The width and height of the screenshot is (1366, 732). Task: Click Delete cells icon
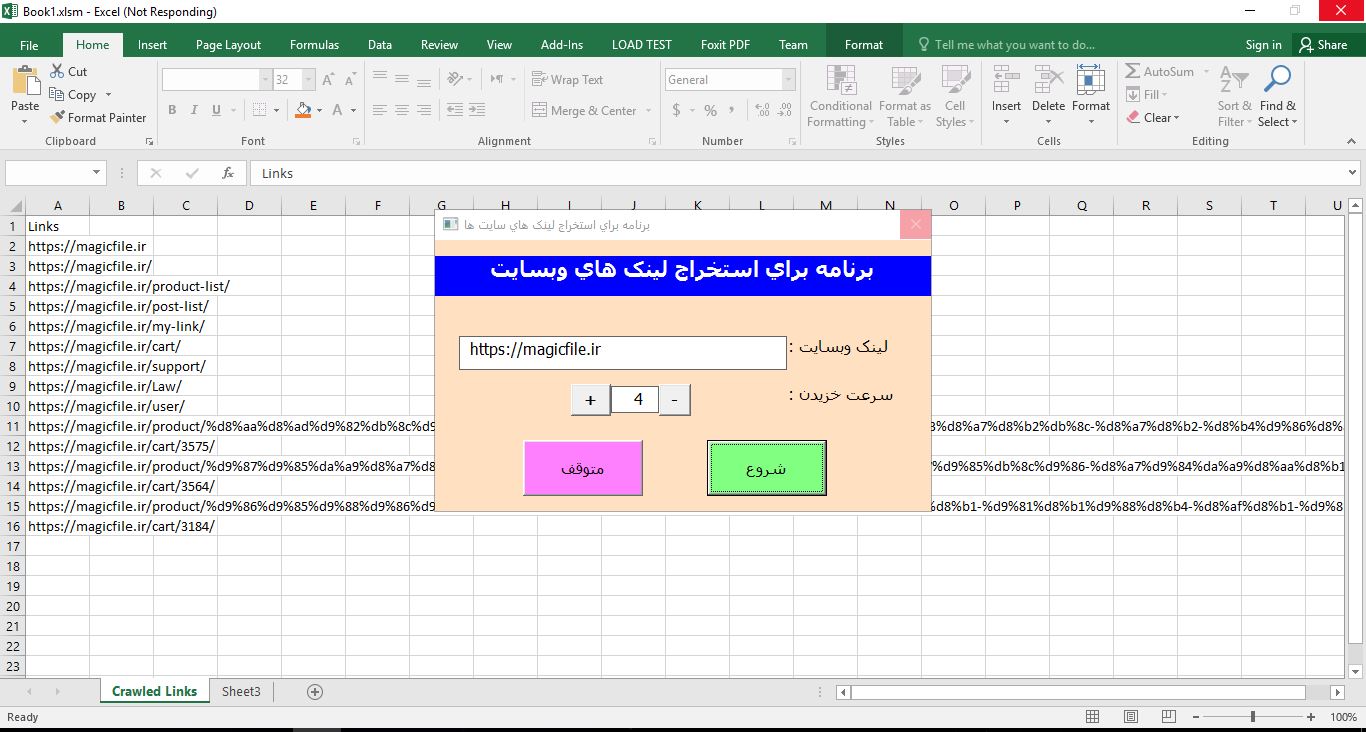tap(1048, 80)
